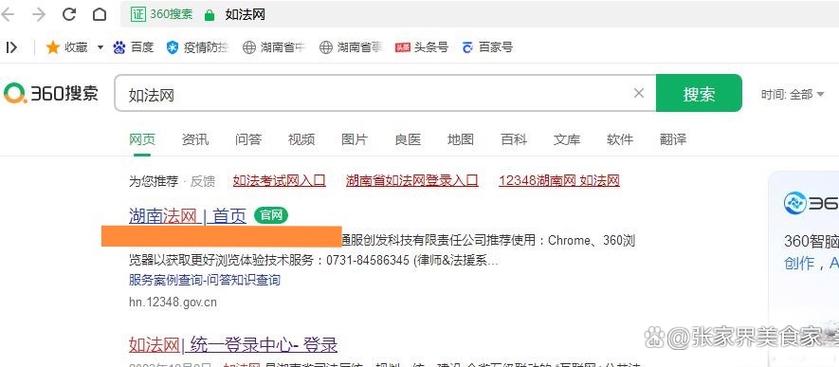The image size is (839, 367).
Task: Open the 头条号 bookmark
Action: pyautogui.click(x=421, y=47)
